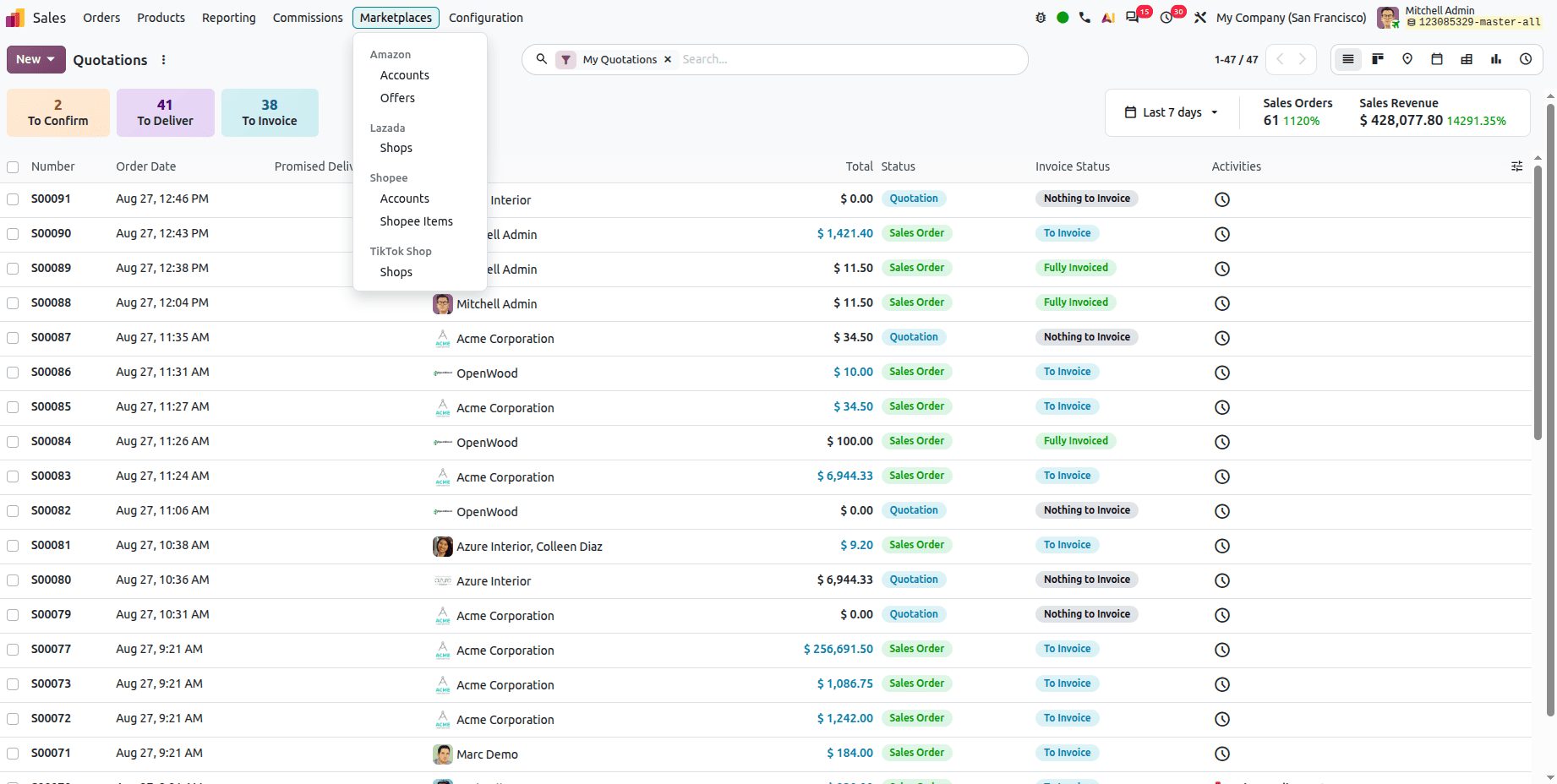Click the filter funnel icon

pyautogui.click(x=566, y=60)
